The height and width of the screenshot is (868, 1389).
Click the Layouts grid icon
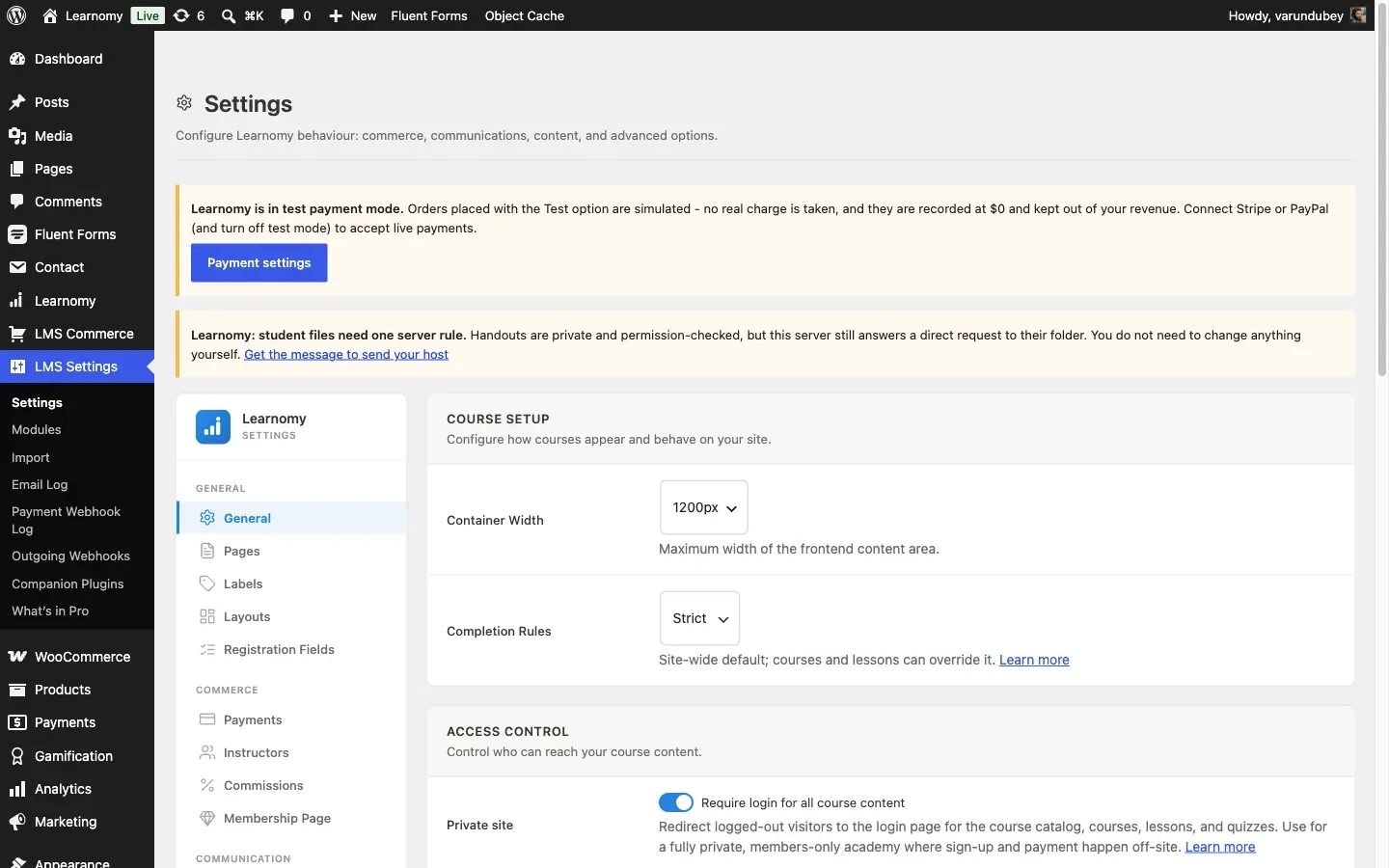[207, 616]
